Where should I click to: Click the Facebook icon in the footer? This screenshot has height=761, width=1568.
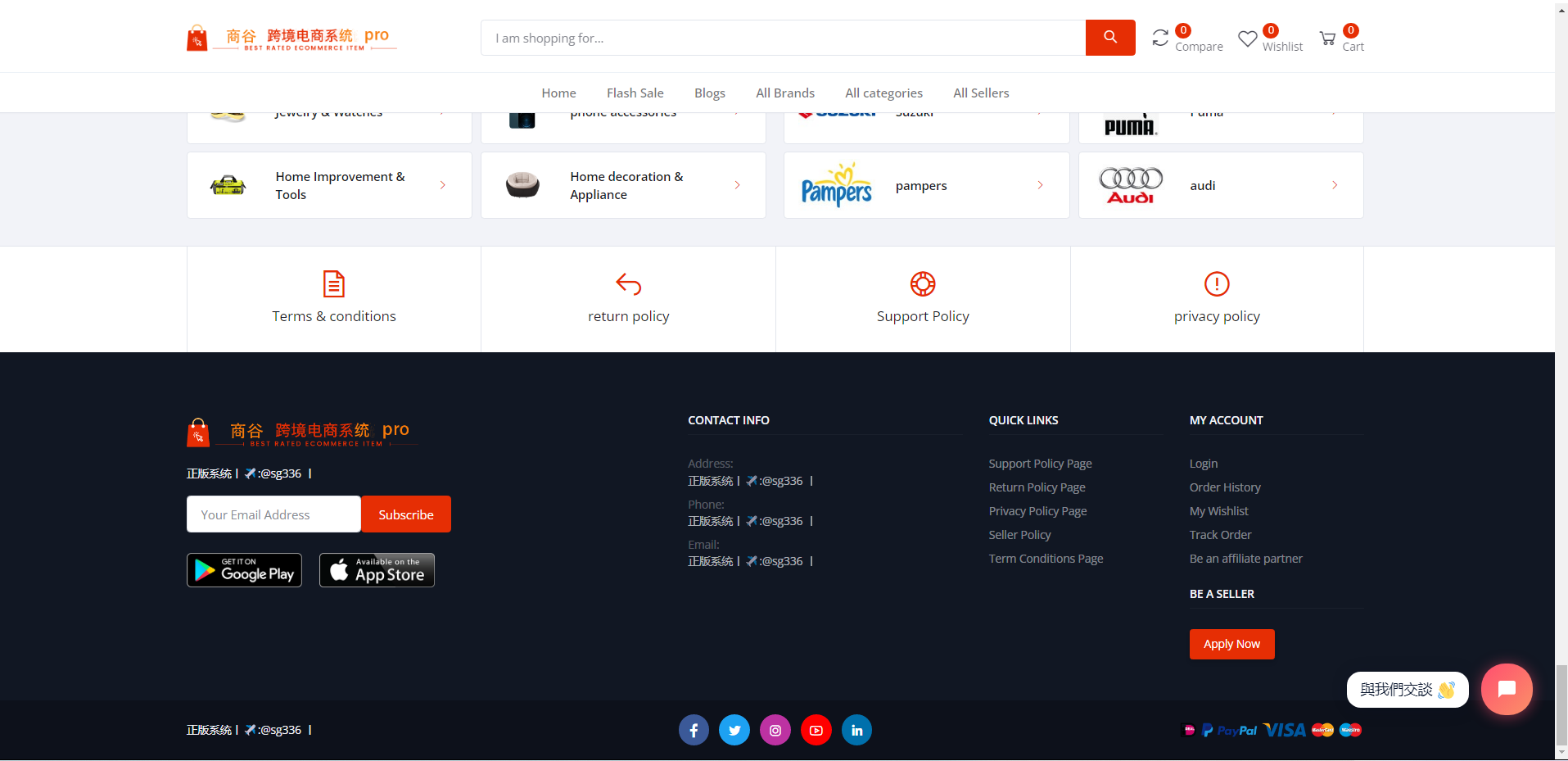point(694,729)
